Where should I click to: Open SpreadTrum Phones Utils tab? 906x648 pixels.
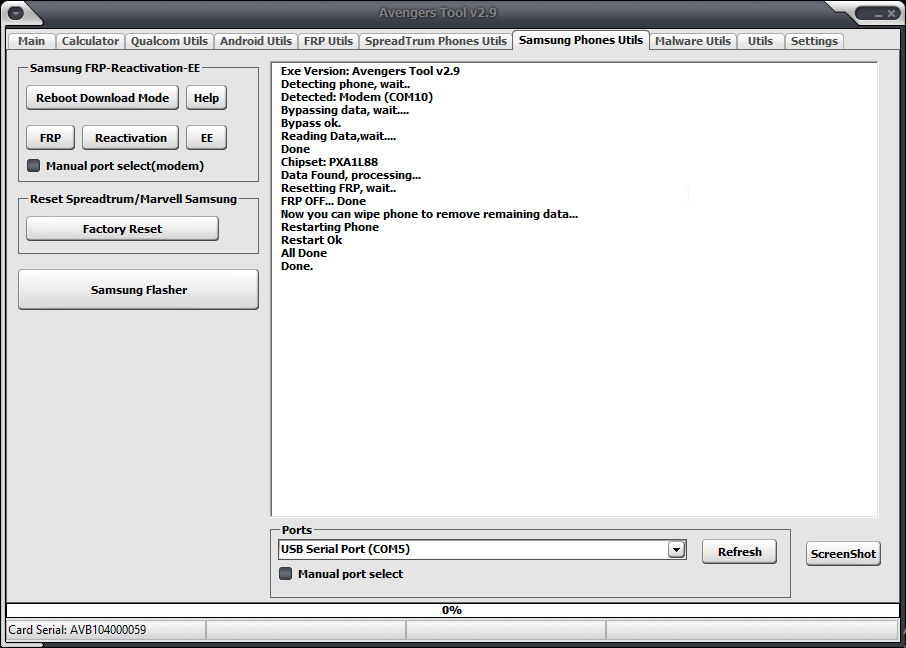(436, 41)
